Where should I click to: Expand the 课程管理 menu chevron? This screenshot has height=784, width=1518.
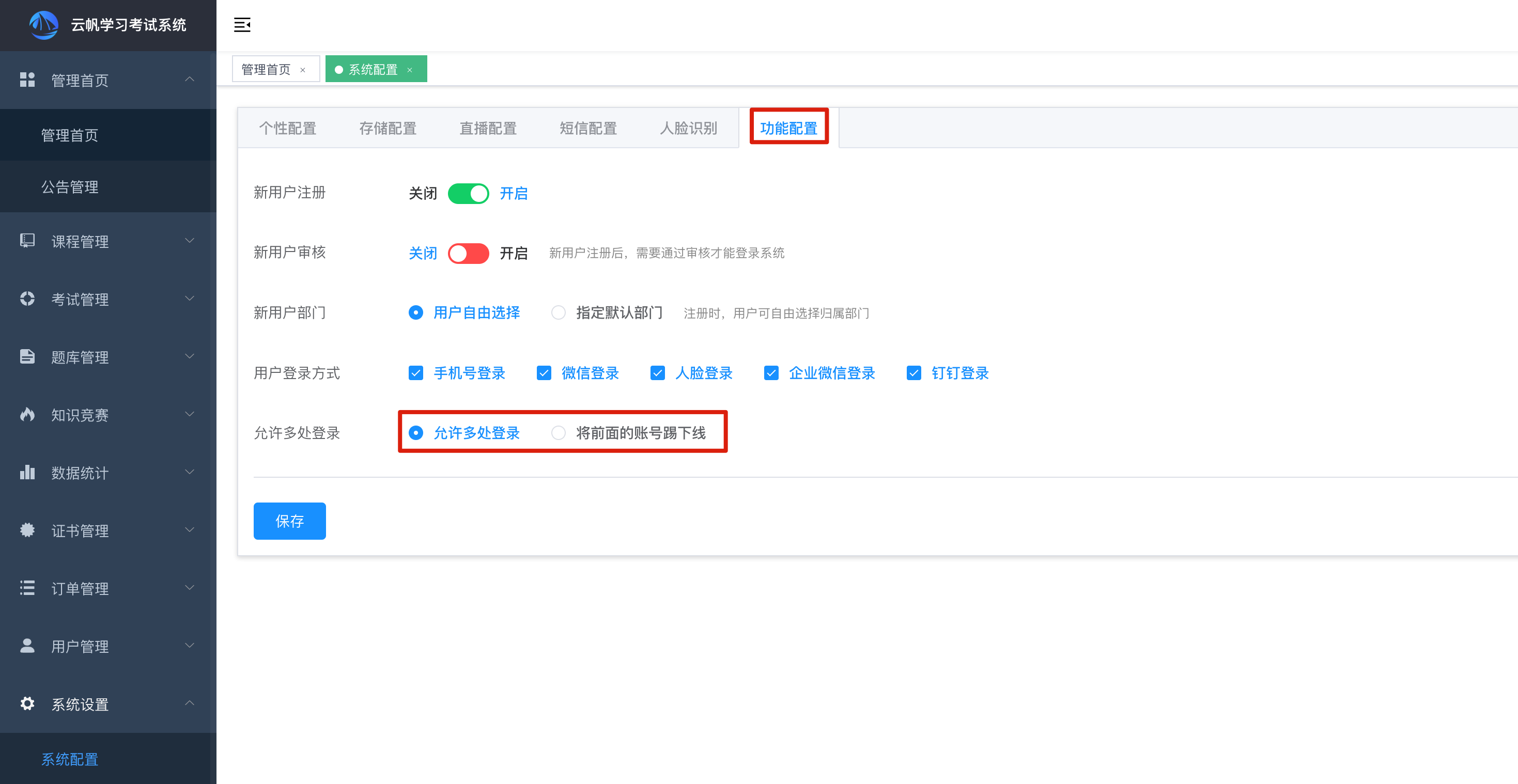(190, 240)
